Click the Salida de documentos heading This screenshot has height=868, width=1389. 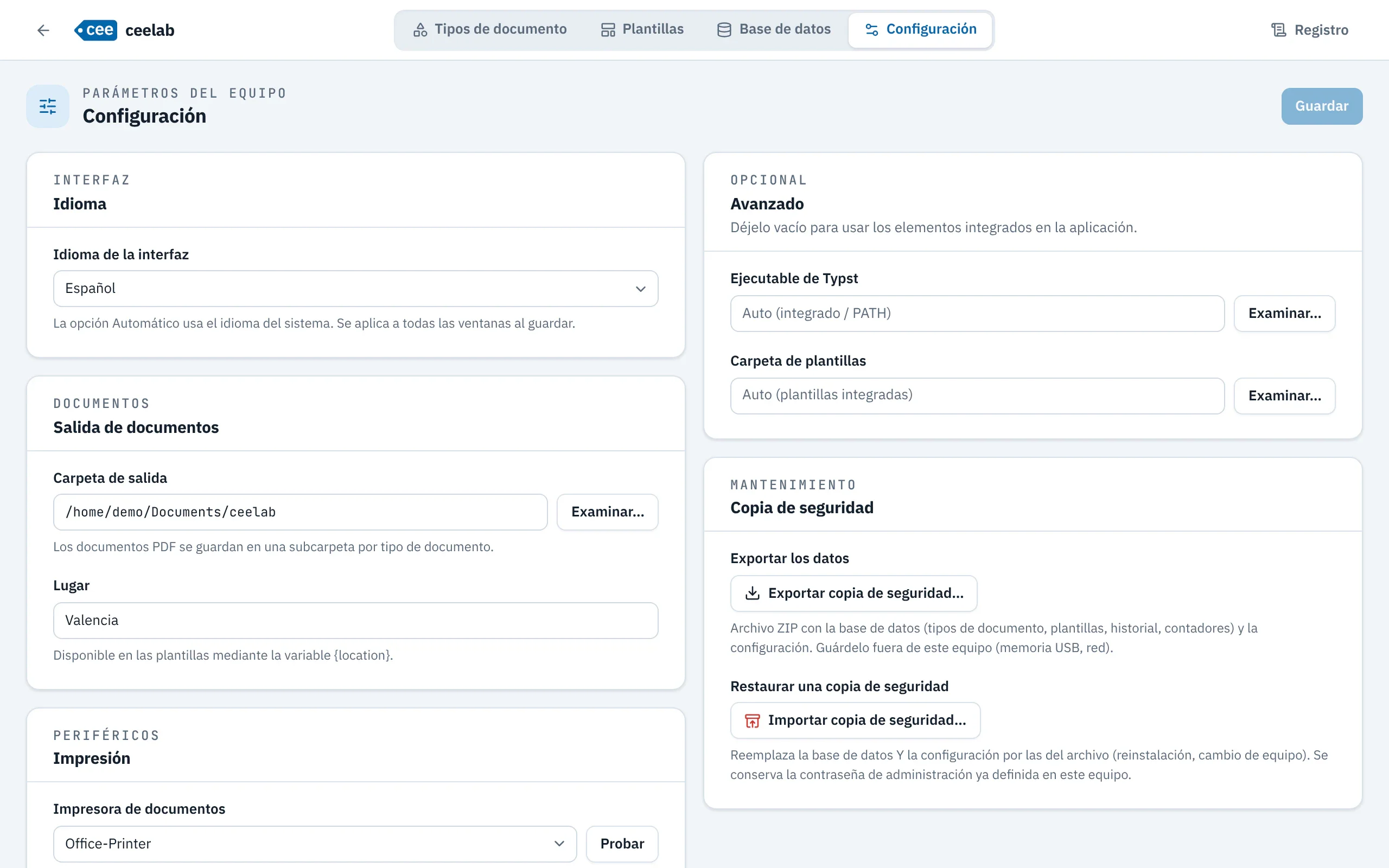click(136, 427)
